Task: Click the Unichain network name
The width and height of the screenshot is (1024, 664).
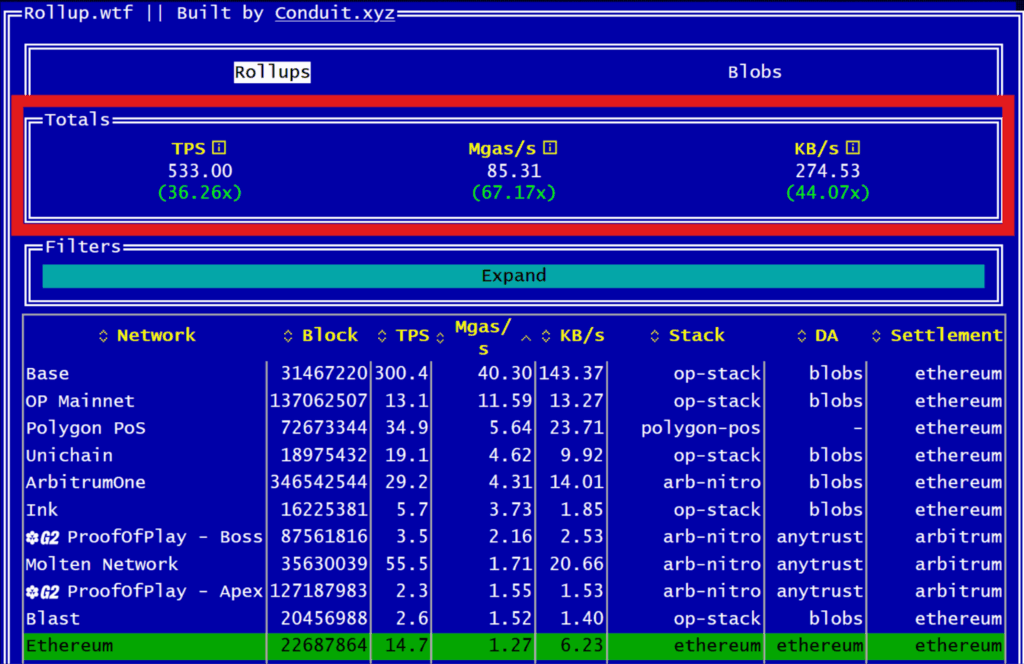Action: pos(69,456)
